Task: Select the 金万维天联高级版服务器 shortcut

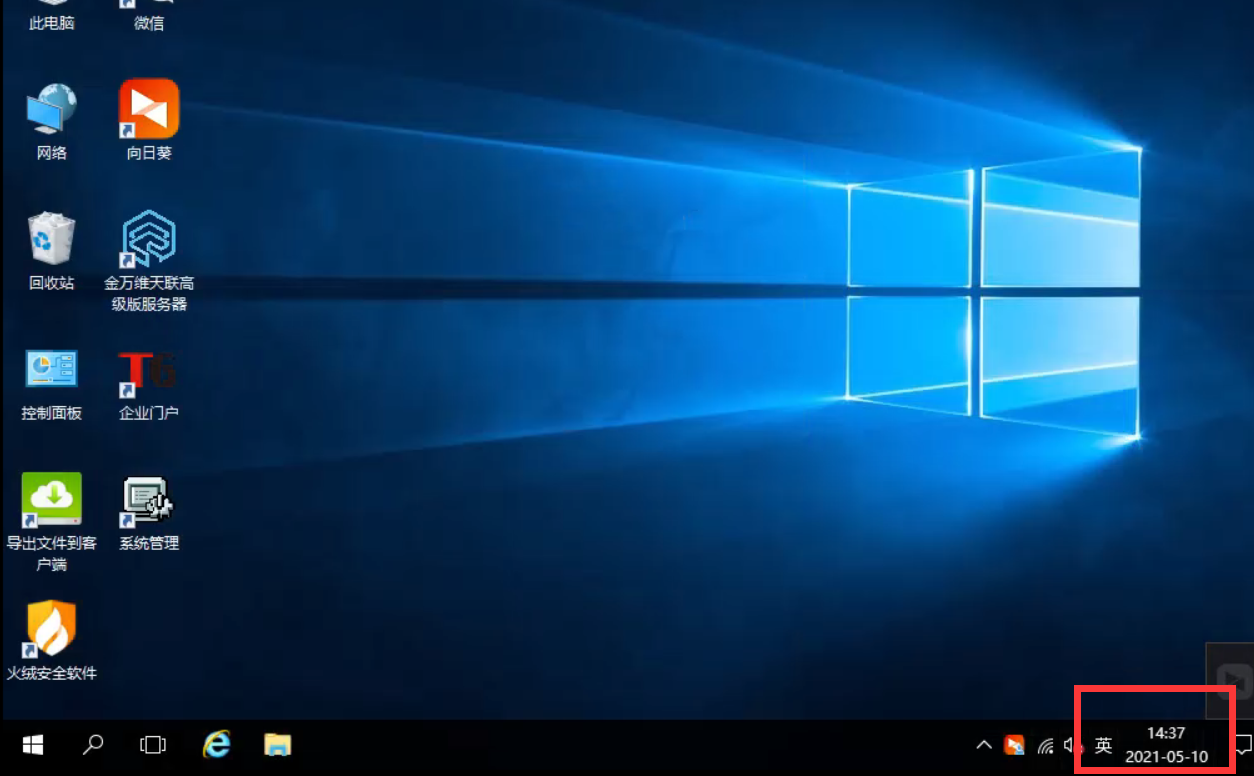Action: [x=149, y=262]
